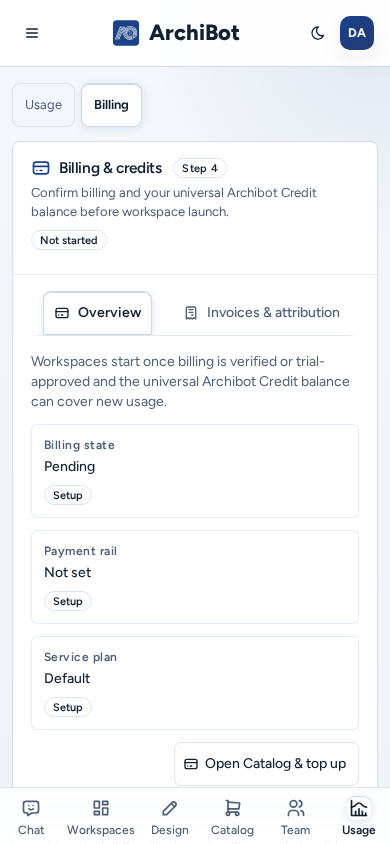Click the Step 4 badge

coord(200,168)
